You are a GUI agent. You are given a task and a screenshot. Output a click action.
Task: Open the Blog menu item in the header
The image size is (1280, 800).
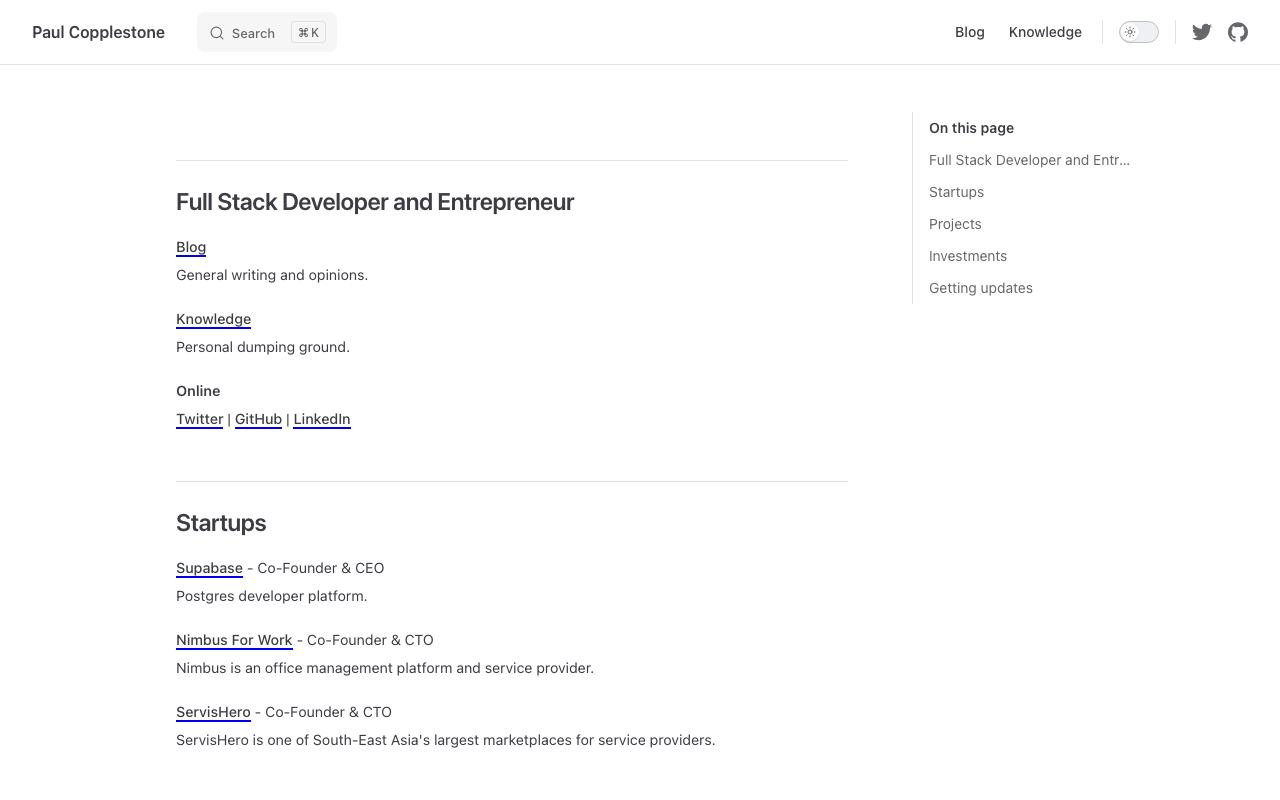[x=970, y=32]
